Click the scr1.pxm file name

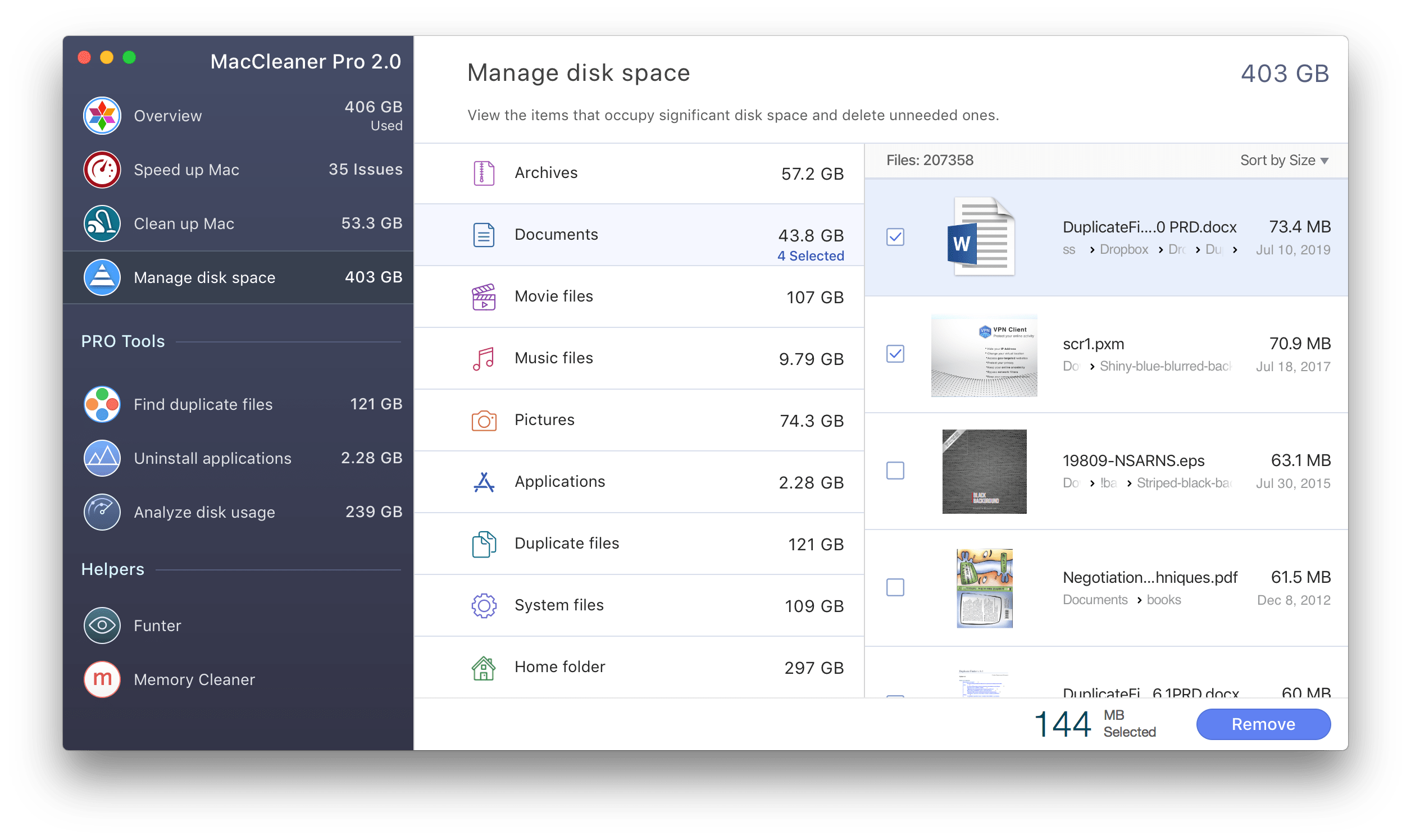[1093, 344]
